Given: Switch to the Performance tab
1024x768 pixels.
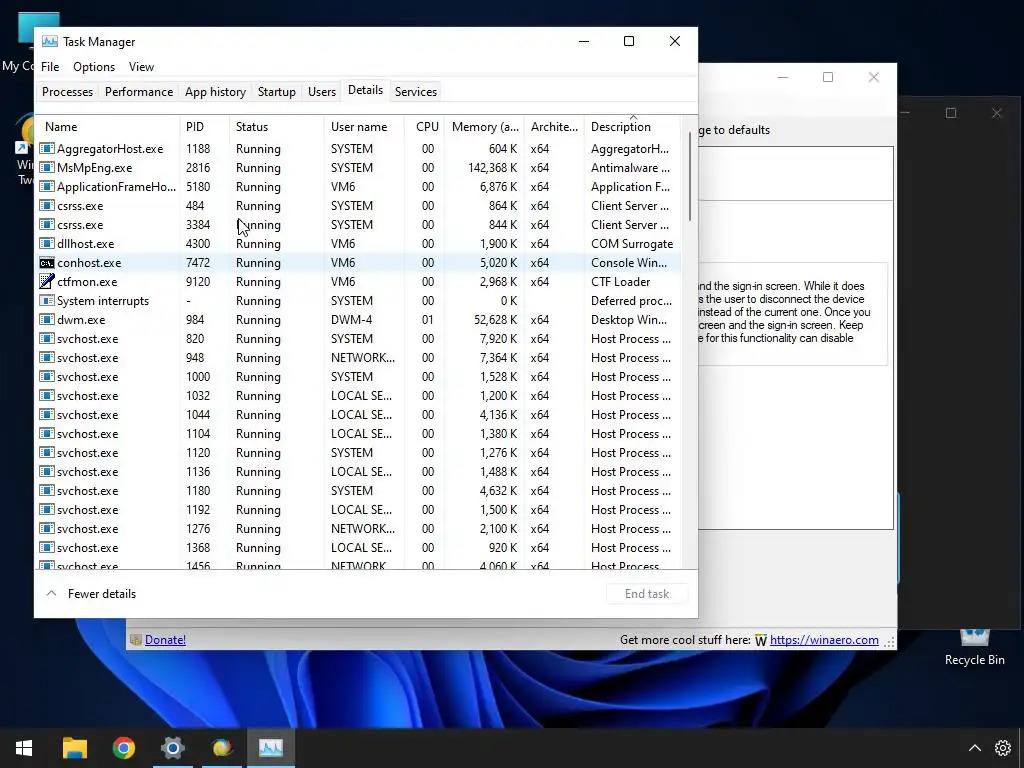Looking at the screenshot, I should coord(139,91).
